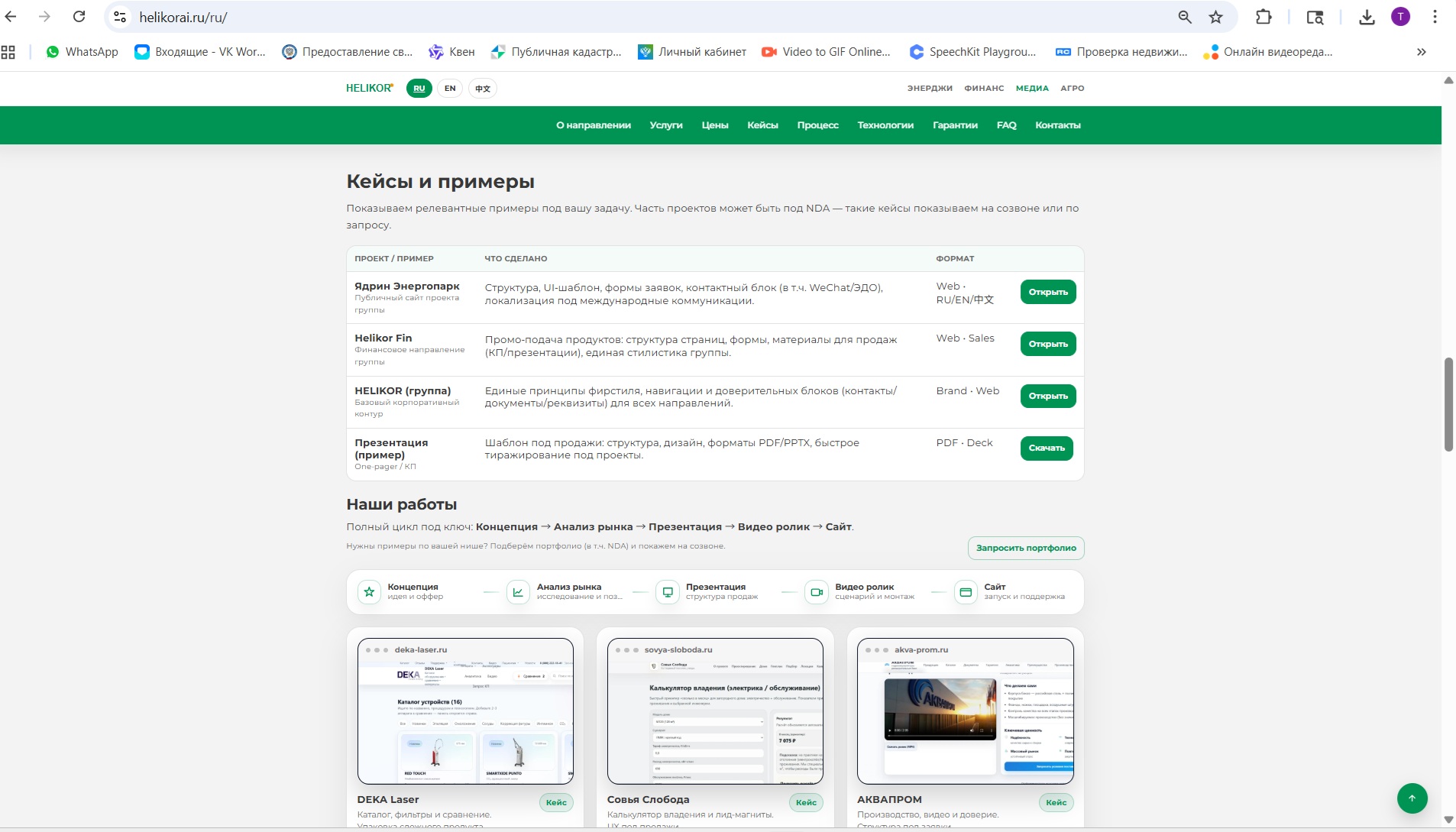
Task: Click the Кейс badge for АКВАПРОМ
Action: point(1056,802)
